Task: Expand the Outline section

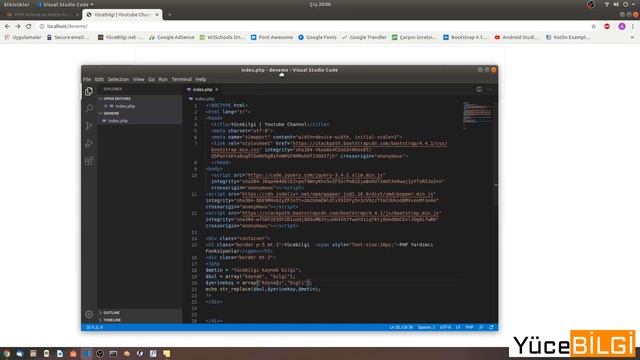Action: (x=111, y=313)
